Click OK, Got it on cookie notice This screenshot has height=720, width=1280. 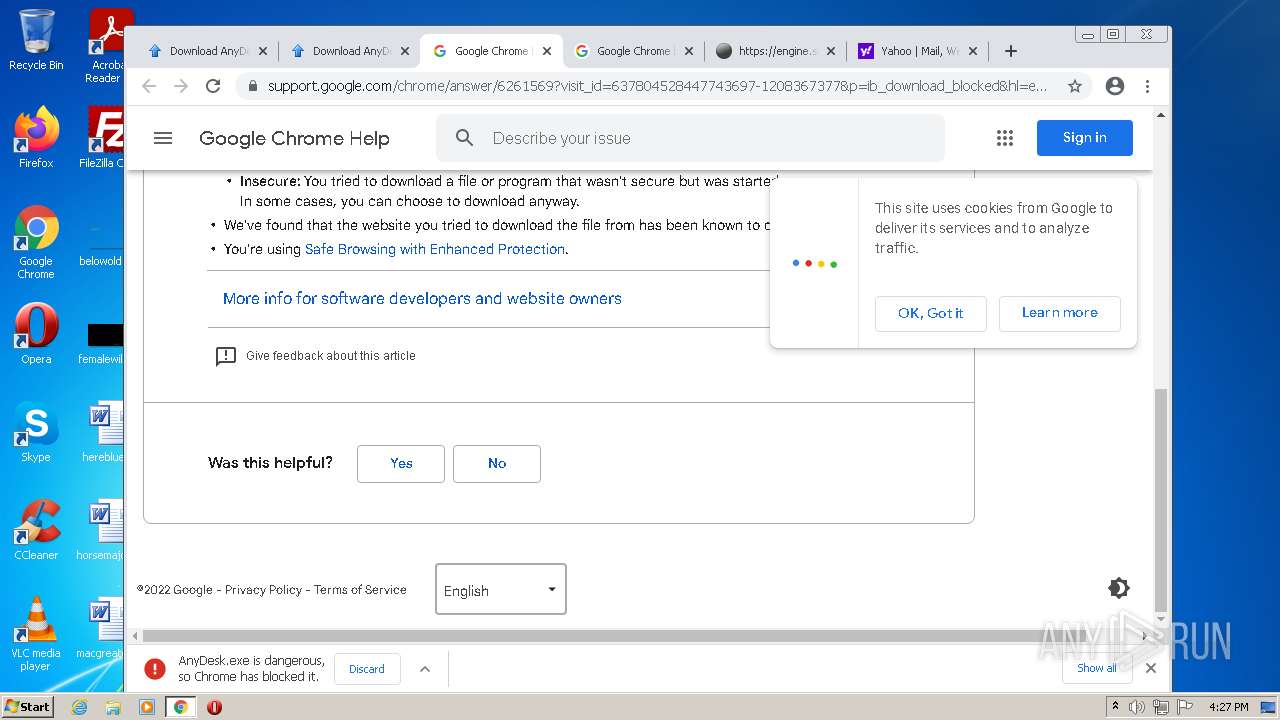(x=931, y=313)
